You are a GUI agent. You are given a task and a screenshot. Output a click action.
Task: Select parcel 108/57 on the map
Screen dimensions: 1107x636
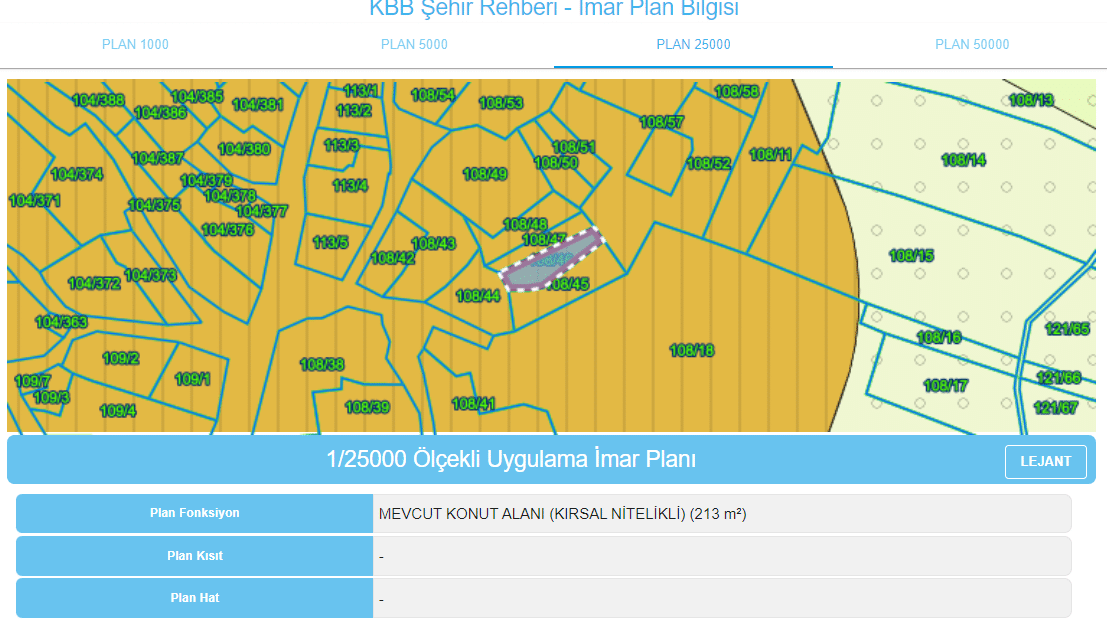click(x=661, y=122)
